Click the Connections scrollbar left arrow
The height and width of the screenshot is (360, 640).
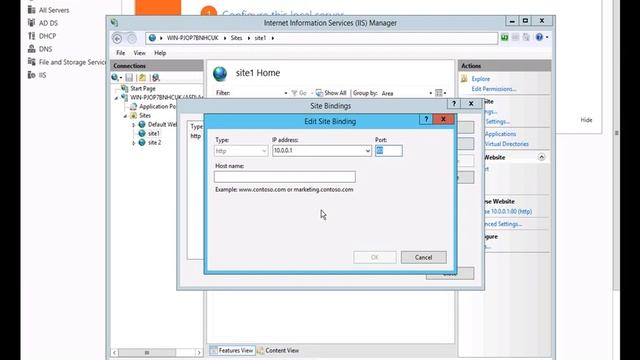point(115,352)
